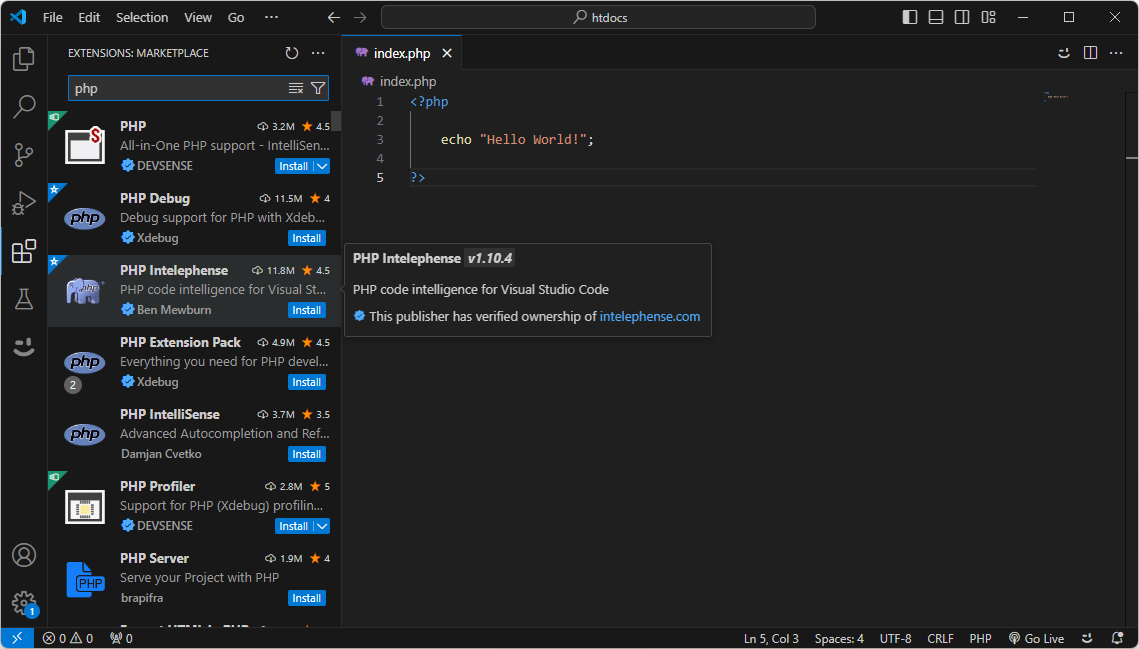Go forward with the navigation arrow
1139x649 pixels.
pos(360,17)
